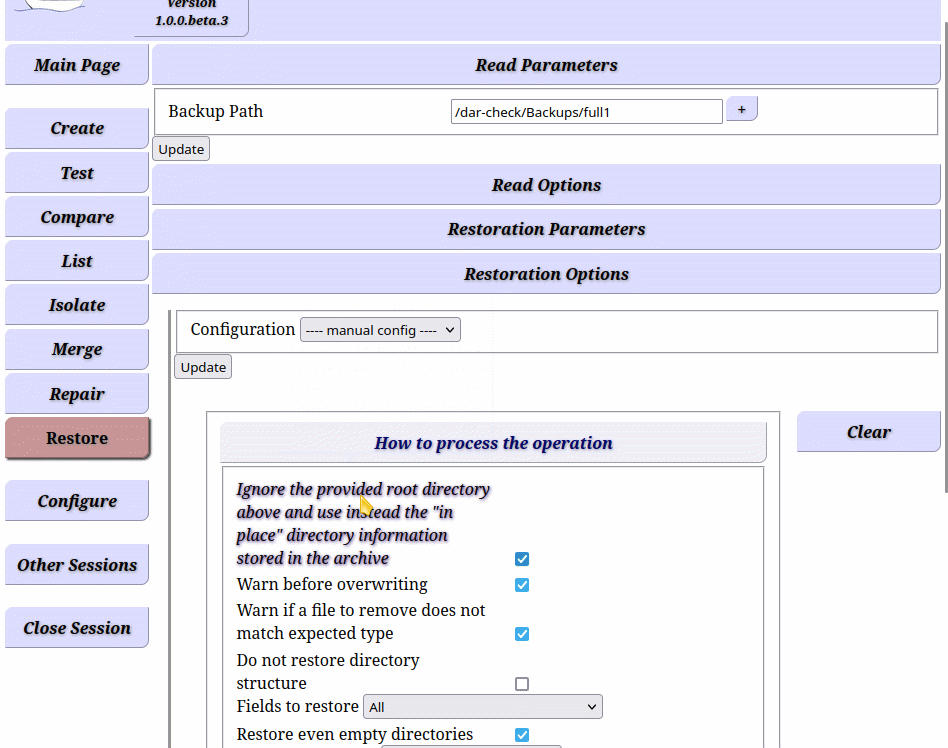Click the Backup Path text field
The width and height of the screenshot is (948, 748).
pos(586,112)
